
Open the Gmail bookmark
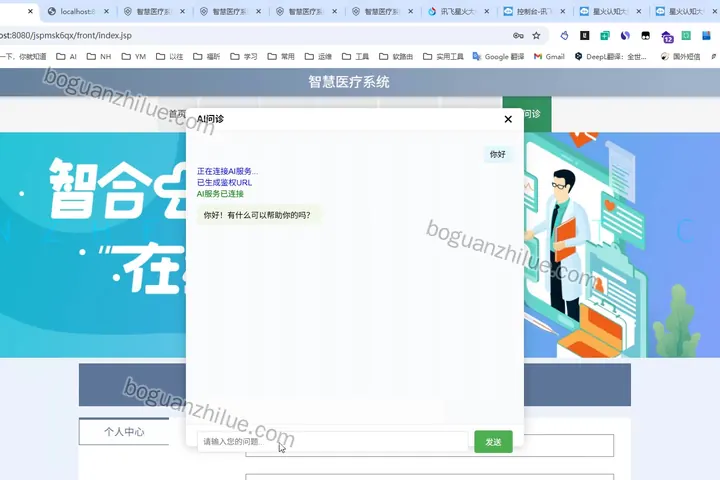[x=549, y=56]
